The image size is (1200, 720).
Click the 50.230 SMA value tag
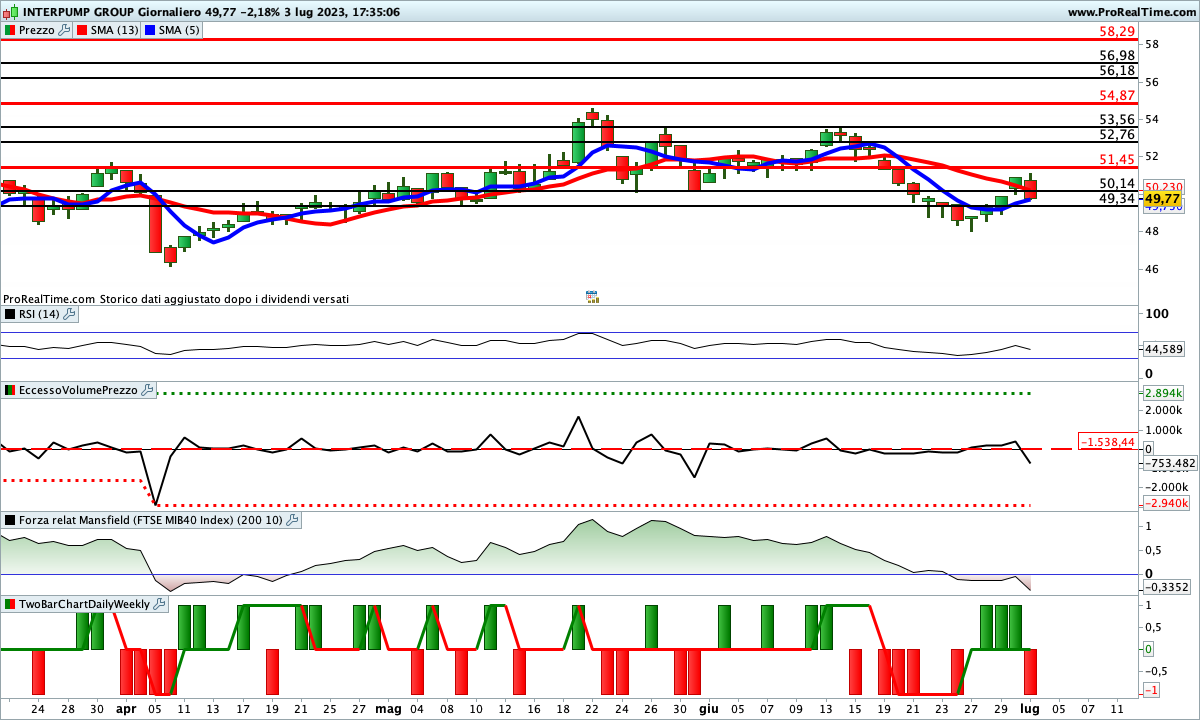[1163, 187]
